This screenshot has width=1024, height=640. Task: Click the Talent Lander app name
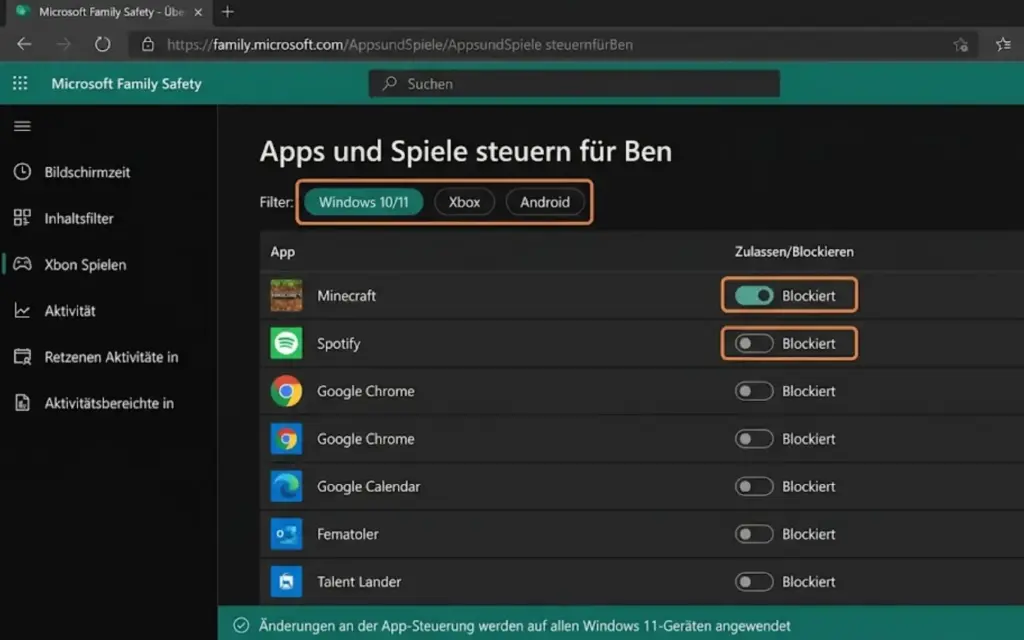359,581
